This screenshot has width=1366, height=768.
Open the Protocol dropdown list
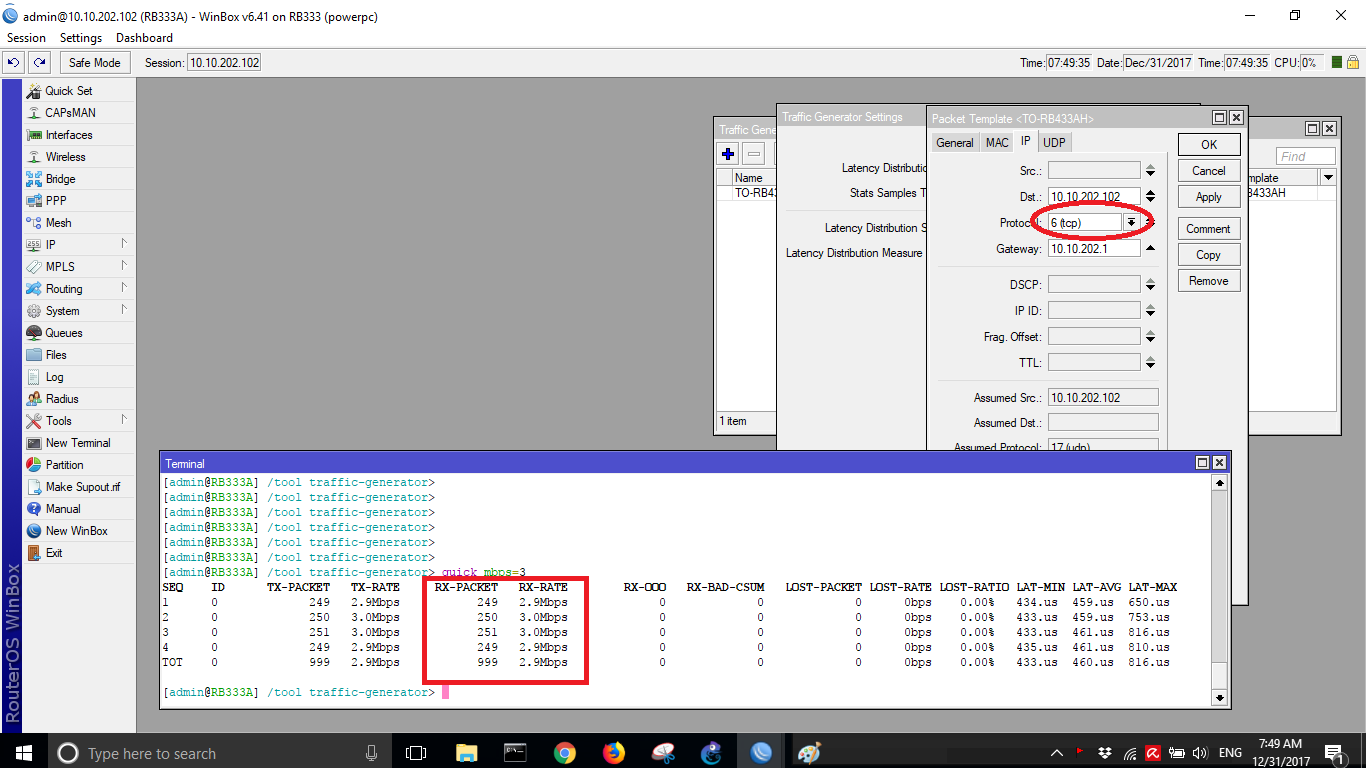coord(1131,223)
